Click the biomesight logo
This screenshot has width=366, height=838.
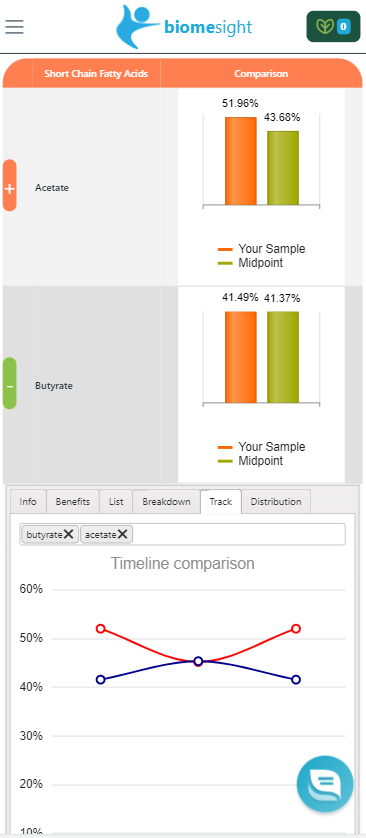point(184,26)
